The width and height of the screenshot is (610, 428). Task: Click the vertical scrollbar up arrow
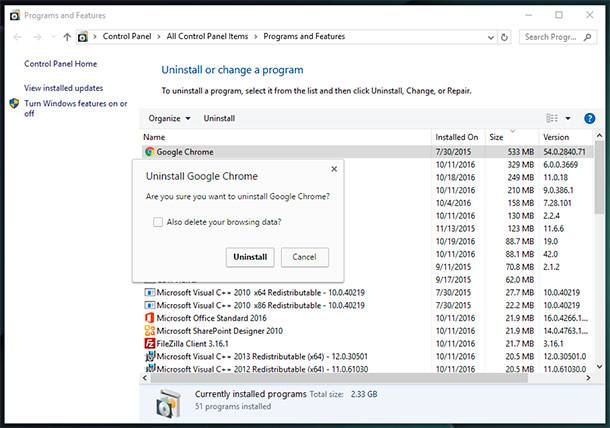click(599, 136)
